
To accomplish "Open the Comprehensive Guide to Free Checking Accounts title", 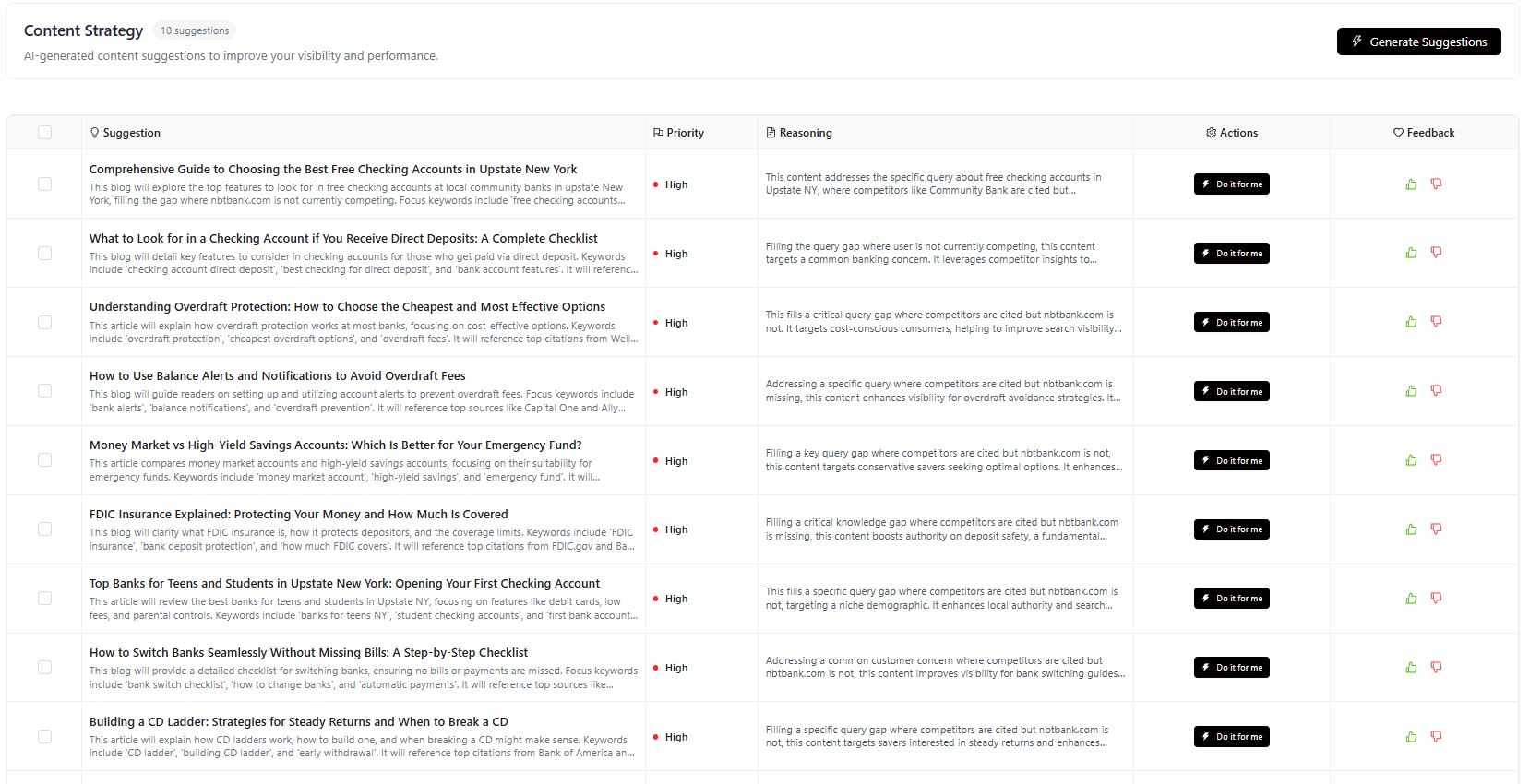I will (x=333, y=169).
